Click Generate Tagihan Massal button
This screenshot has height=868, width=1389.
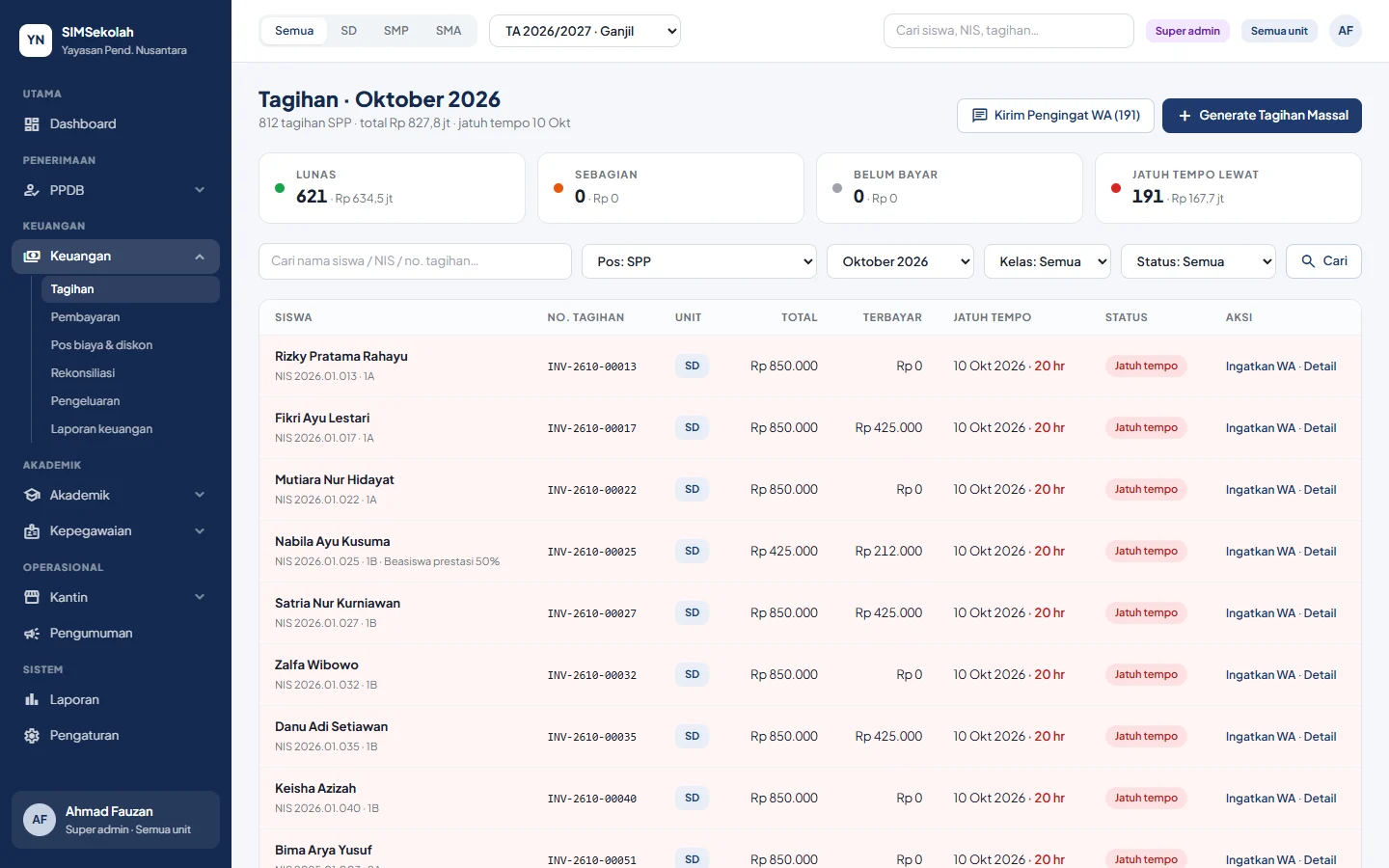tap(1262, 116)
